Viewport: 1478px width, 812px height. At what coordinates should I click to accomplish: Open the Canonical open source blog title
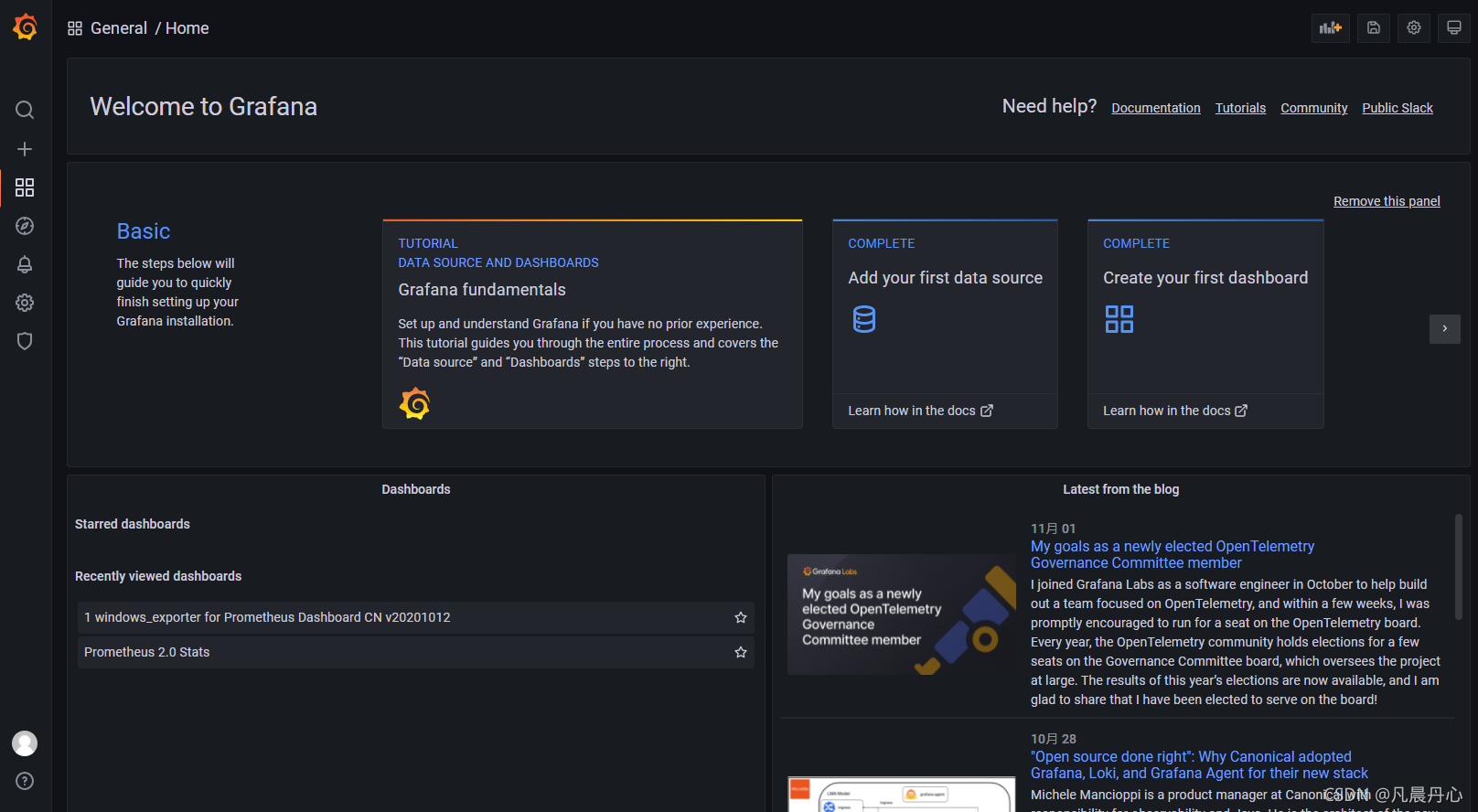(1199, 765)
